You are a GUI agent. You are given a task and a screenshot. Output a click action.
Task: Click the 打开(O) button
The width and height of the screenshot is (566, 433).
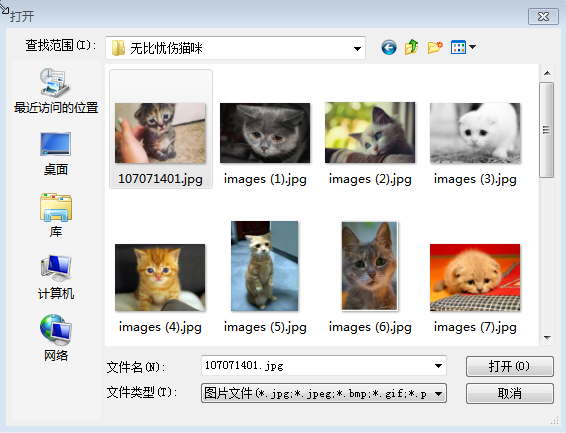coord(509,366)
